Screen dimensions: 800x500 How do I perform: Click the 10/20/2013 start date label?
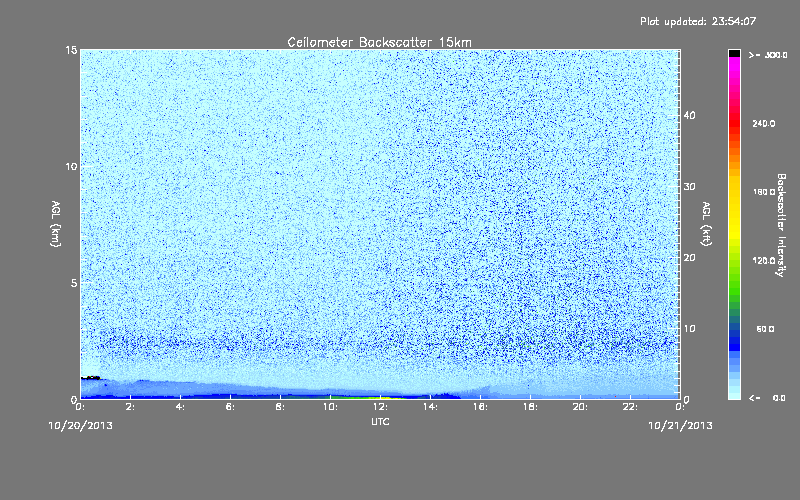click(x=81, y=426)
